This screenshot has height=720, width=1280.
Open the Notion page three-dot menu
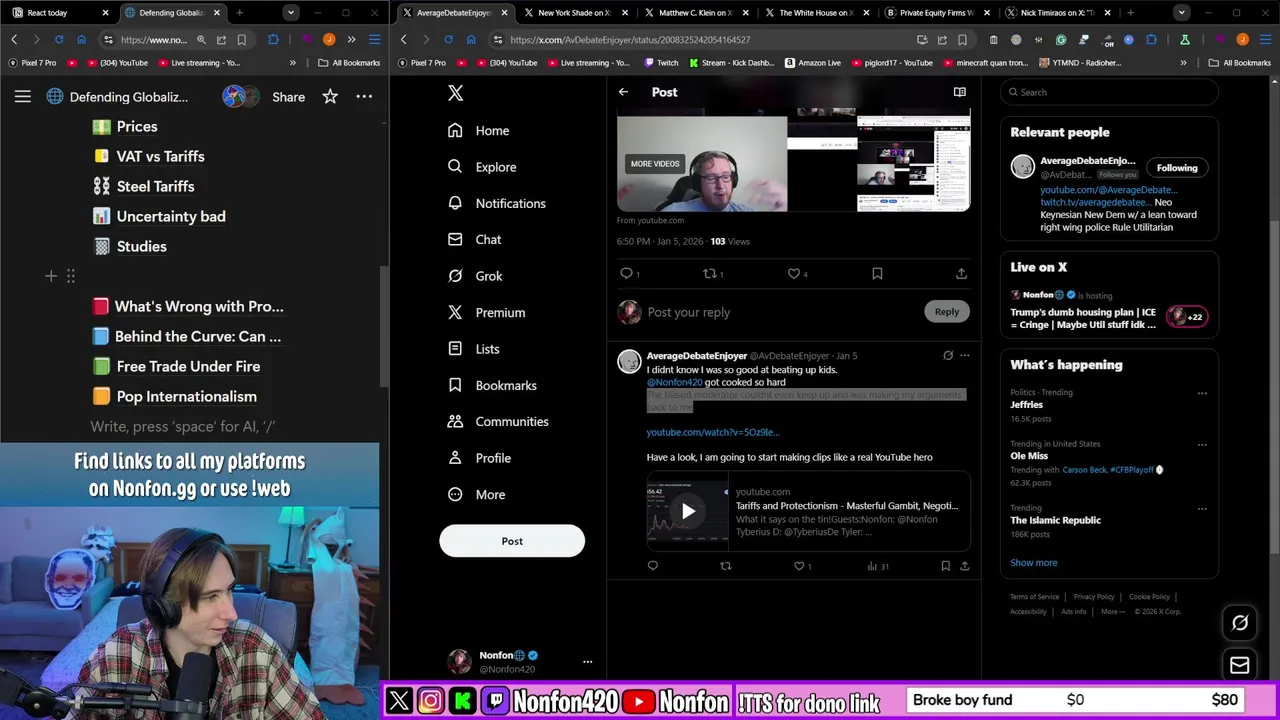pos(364,97)
